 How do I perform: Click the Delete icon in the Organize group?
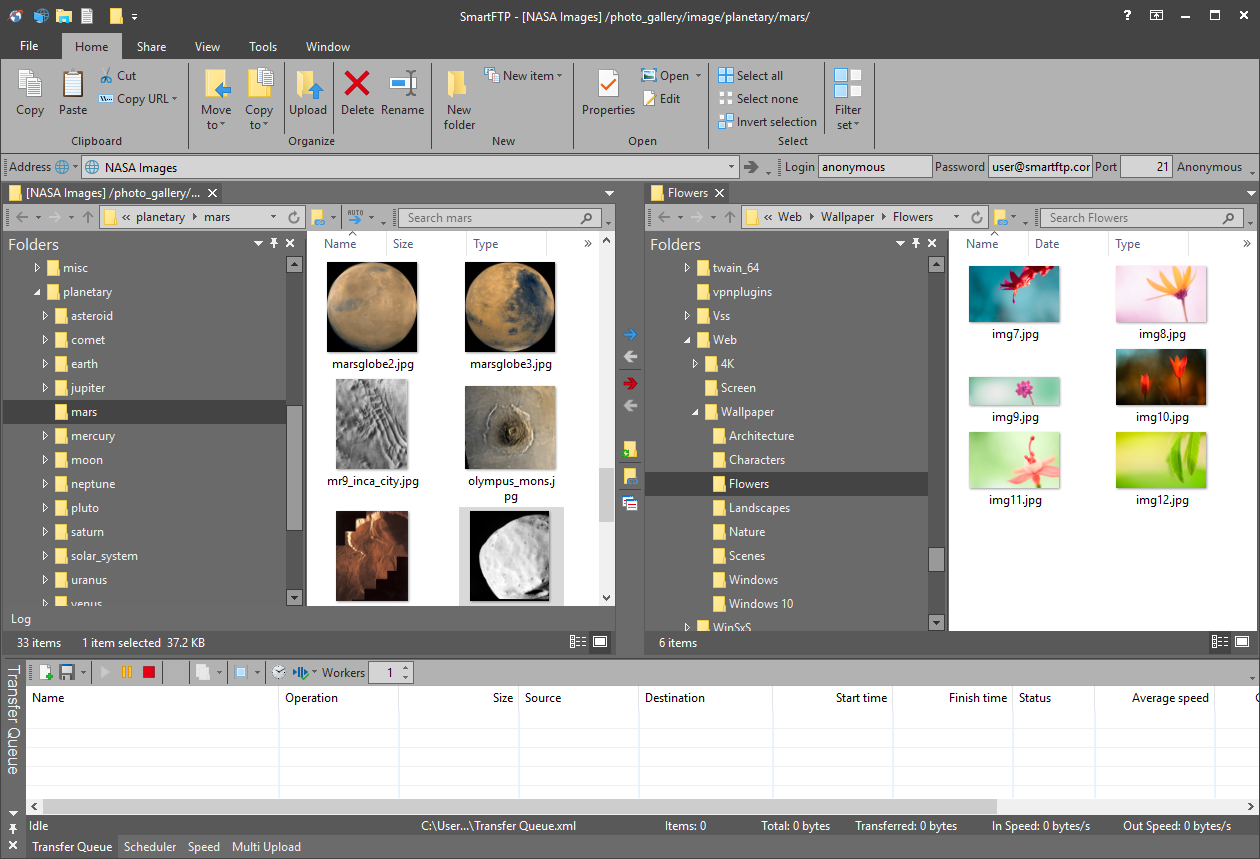coord(357,95)
